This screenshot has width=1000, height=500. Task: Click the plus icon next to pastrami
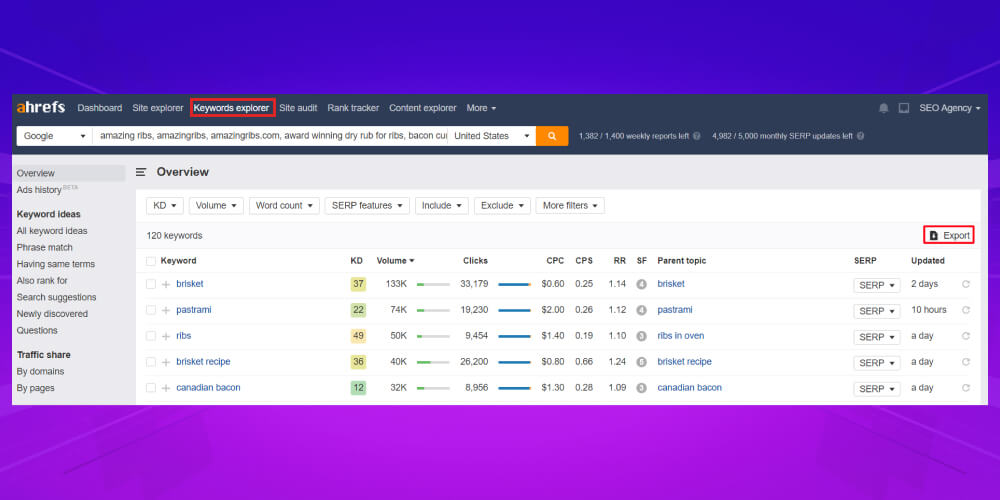[x=166, y=311]
